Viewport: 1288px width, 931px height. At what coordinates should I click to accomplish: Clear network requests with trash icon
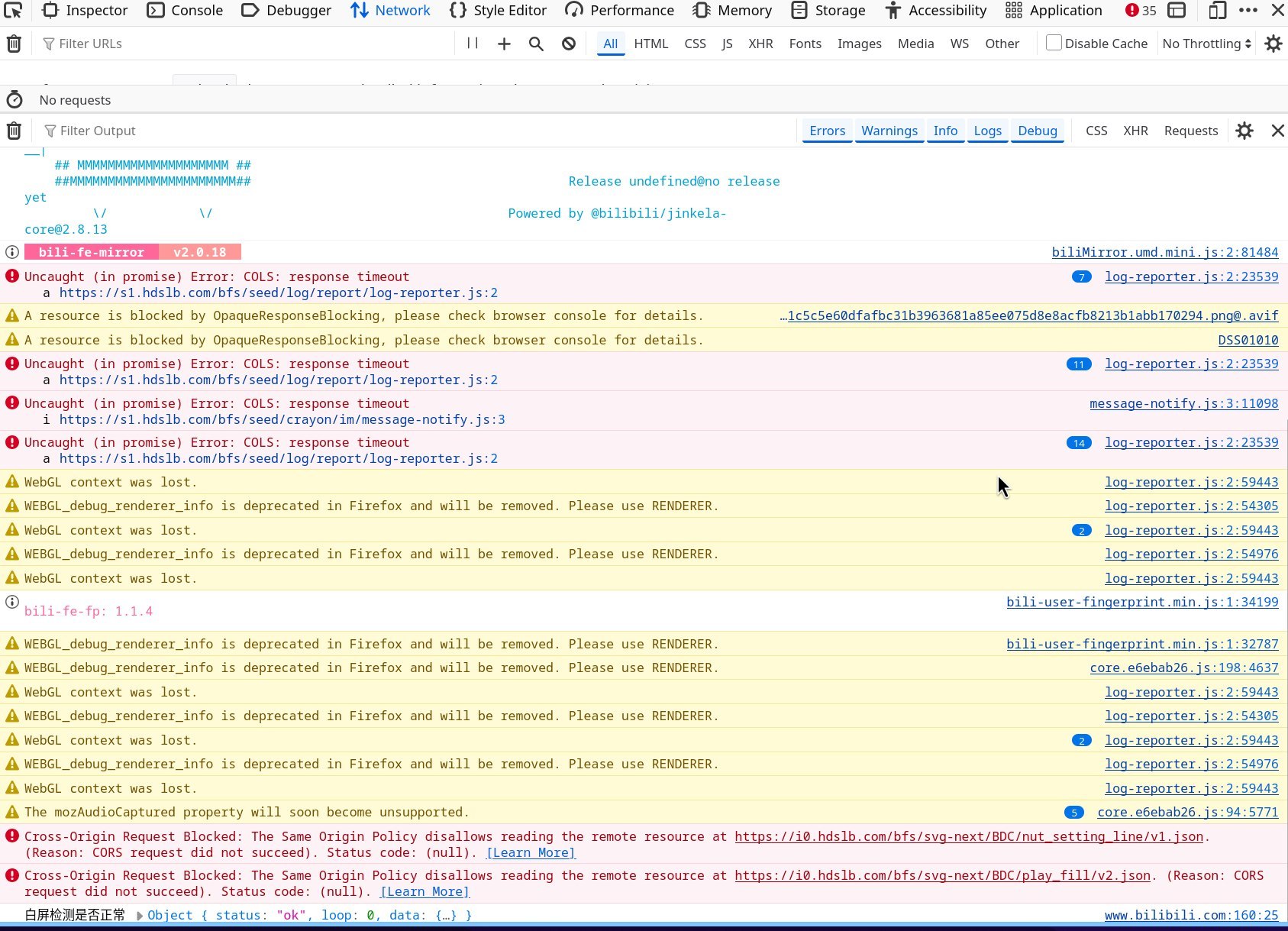pos(14,44)
